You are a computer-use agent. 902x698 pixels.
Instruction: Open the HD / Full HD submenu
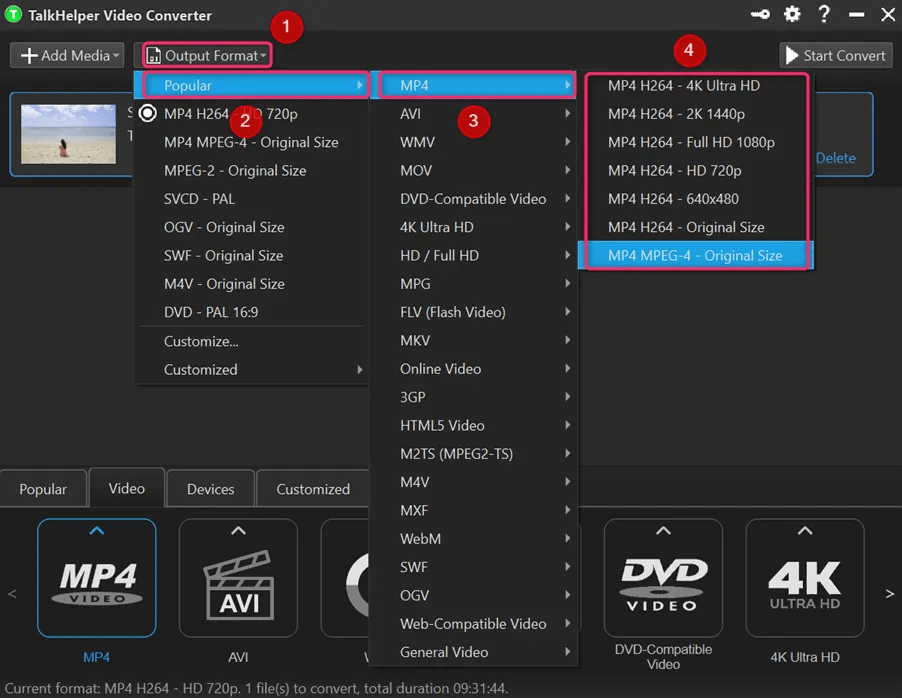click(474, 255)
